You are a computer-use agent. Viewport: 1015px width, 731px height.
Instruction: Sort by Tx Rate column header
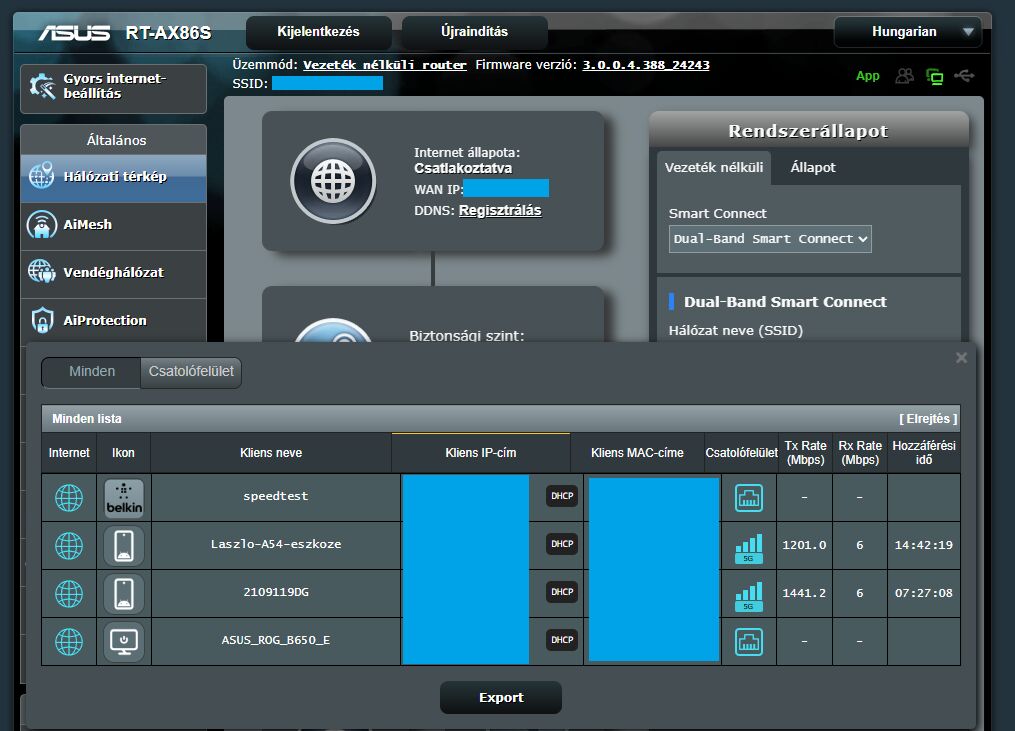805,453
